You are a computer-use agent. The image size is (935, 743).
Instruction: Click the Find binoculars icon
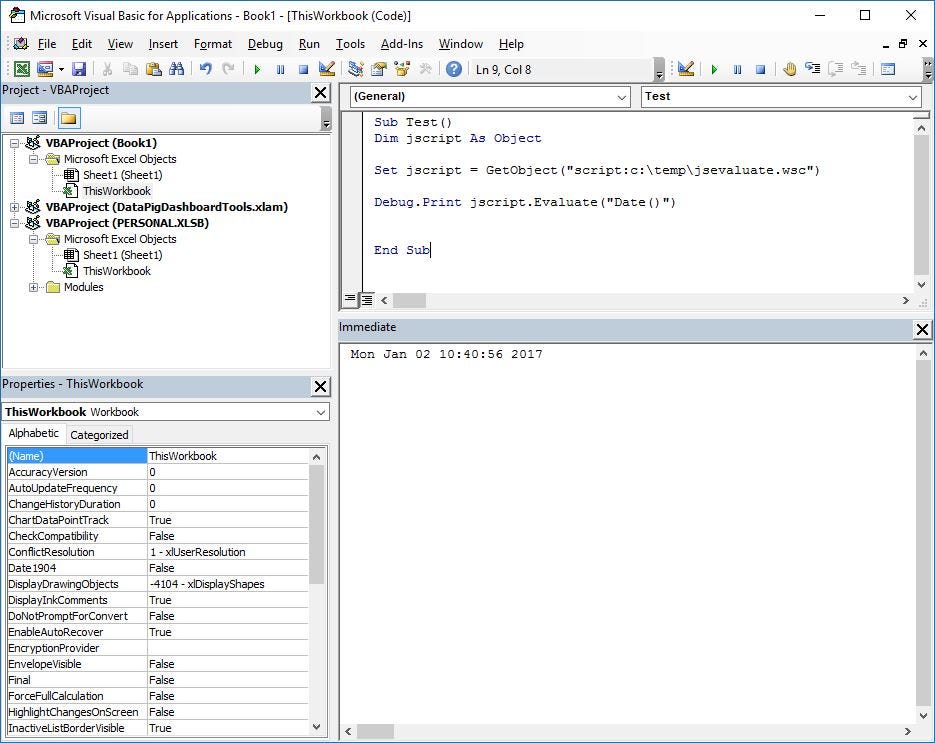[x=177, y=69]
